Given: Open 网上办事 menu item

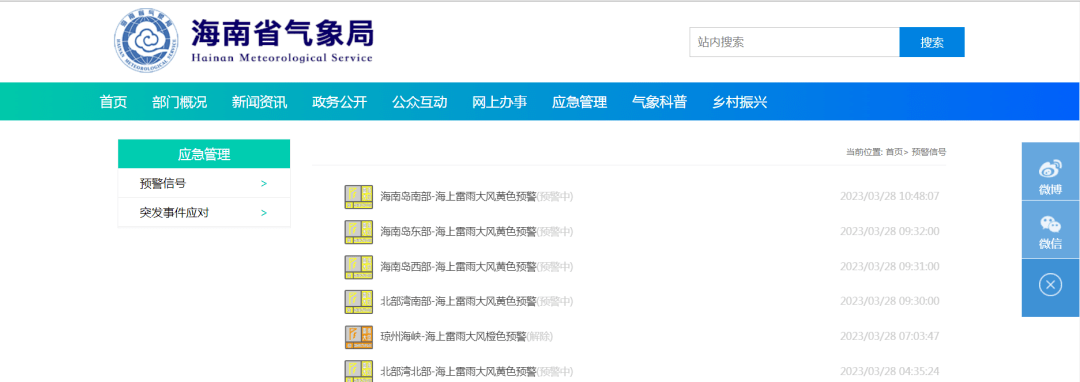Looking at the screenshot, I should [499, 103].
